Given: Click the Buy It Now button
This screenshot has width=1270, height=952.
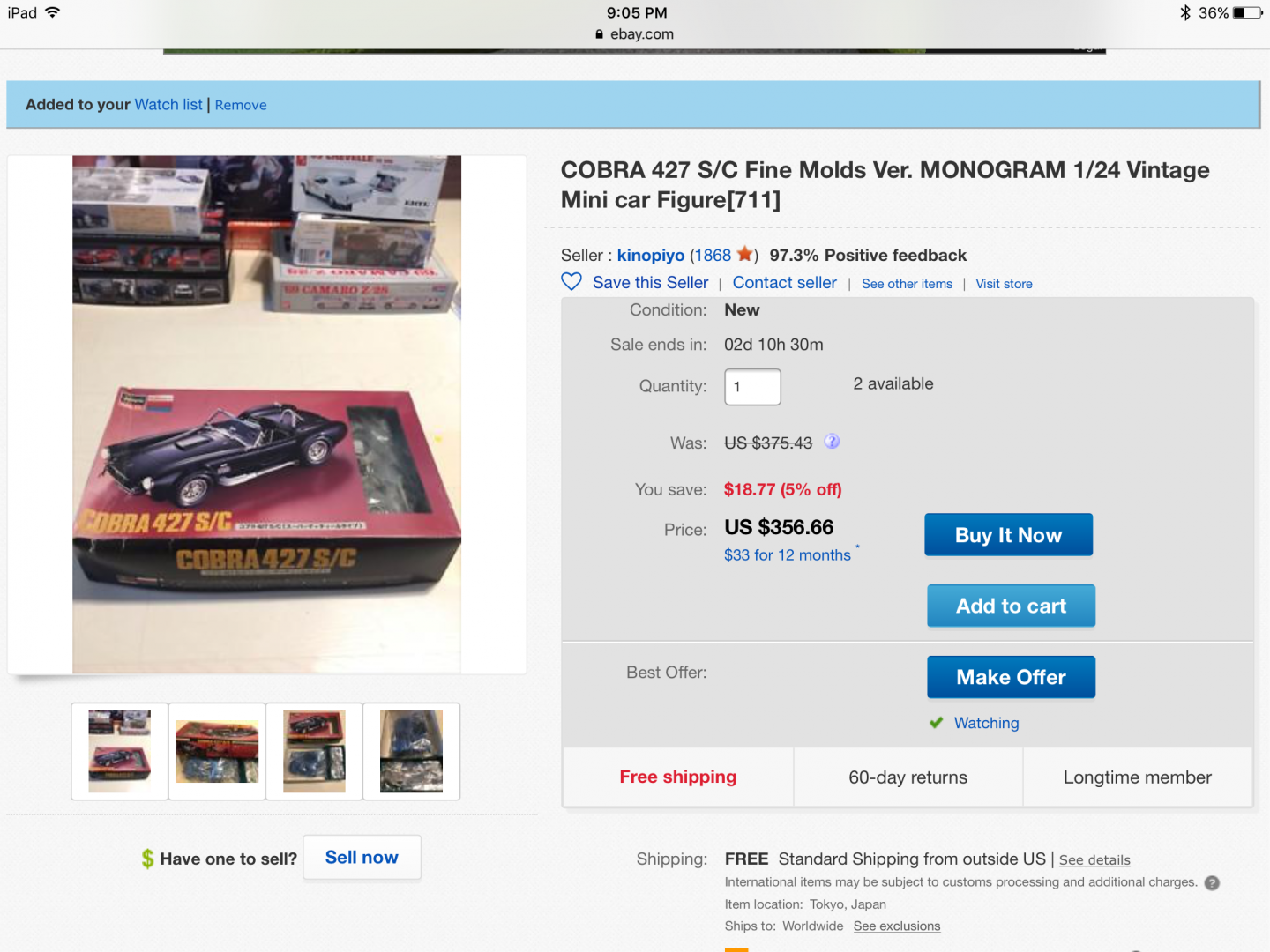Looking at the screenshot, I should click(x=1008, y=535).
